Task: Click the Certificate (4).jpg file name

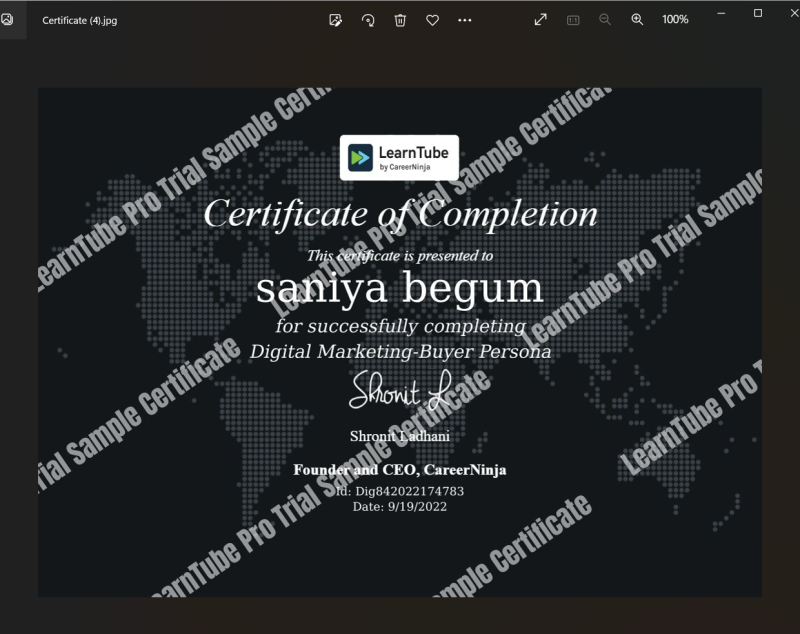Action: (x=79, y=20)
